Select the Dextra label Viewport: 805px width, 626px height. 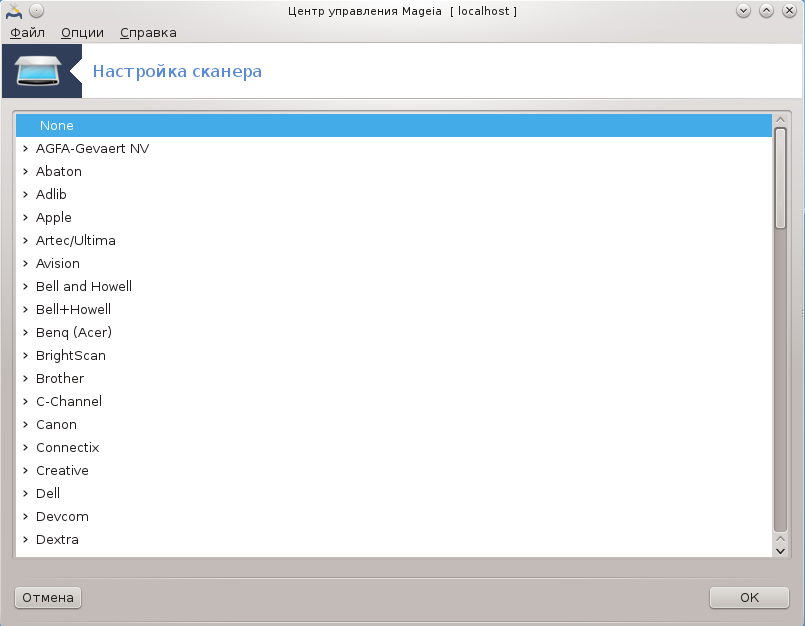coord(57,540)
